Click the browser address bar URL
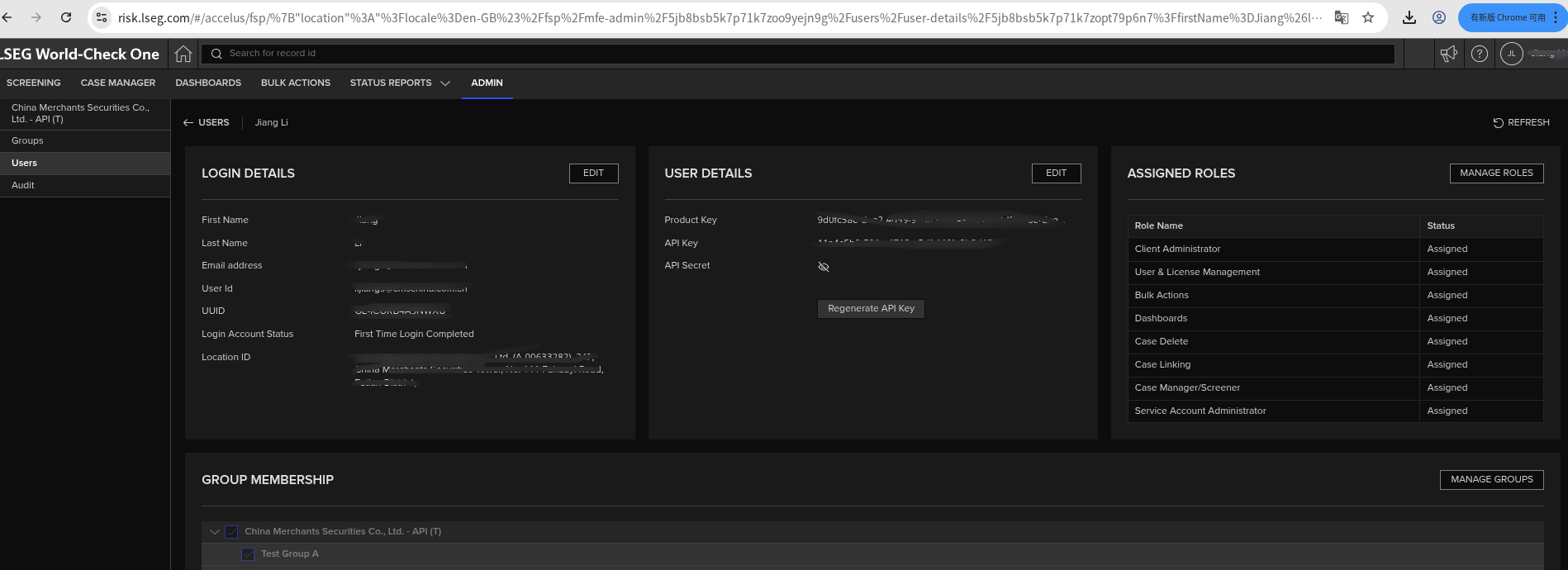 point(719,17)
